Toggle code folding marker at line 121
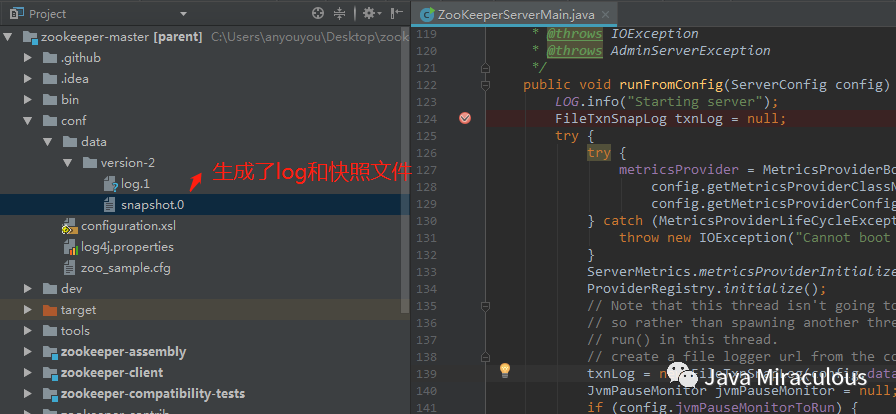Screen dimensions: 896x414 click(x=485, y=68)
